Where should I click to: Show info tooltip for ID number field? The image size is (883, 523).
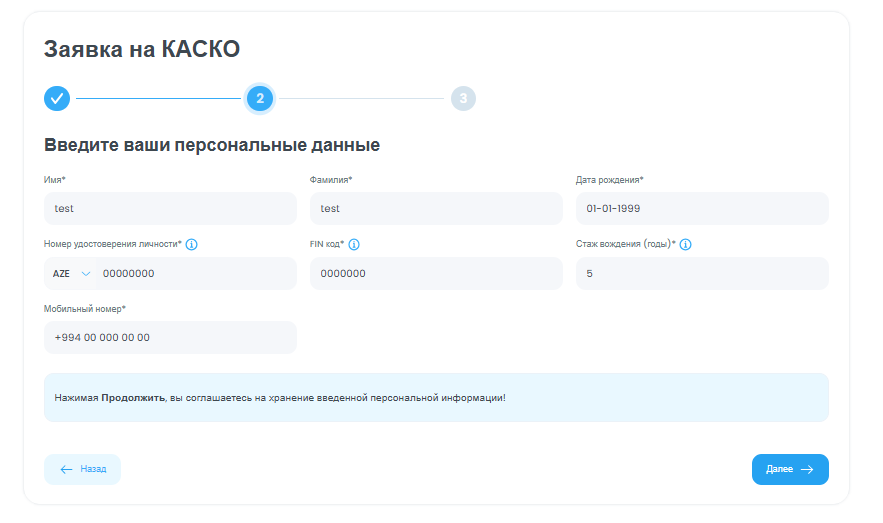(x=192, y=244)
